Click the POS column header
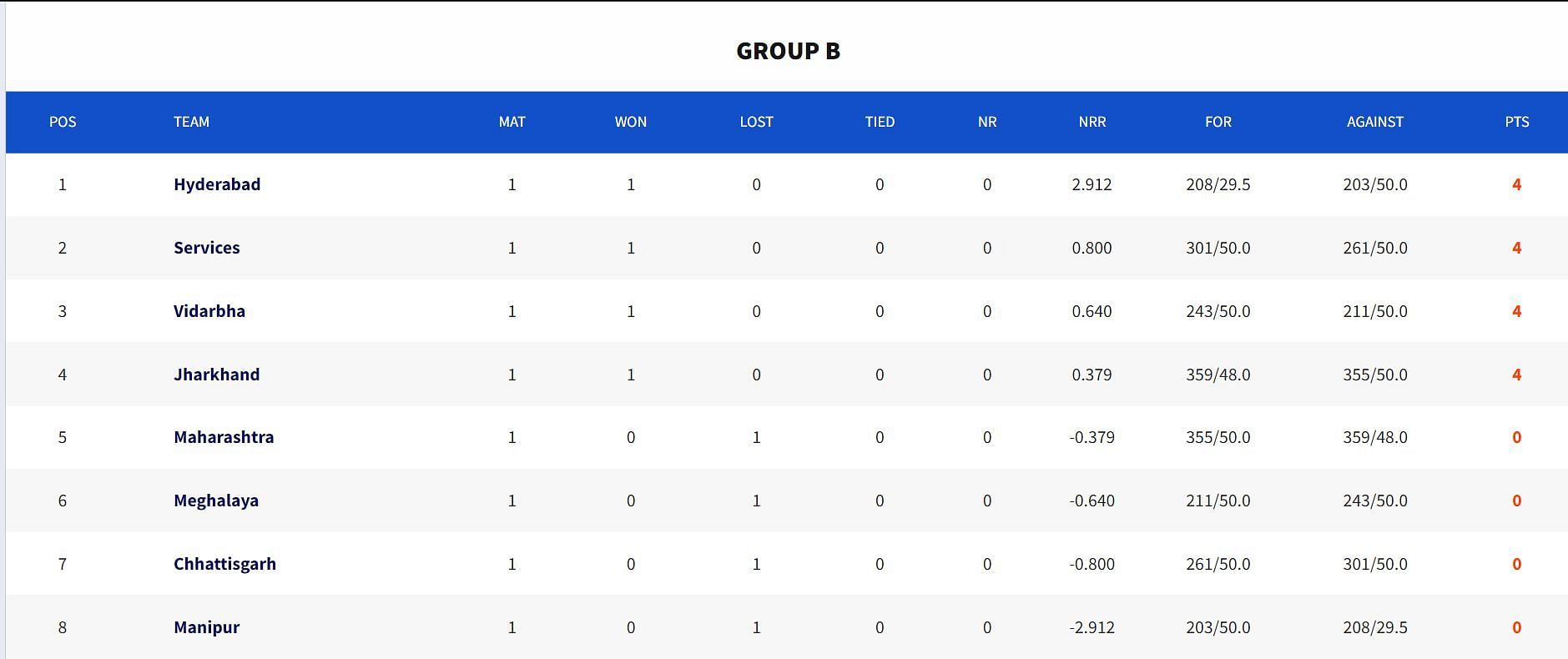This screenshot has height=659, width=1568. (63, 122)
